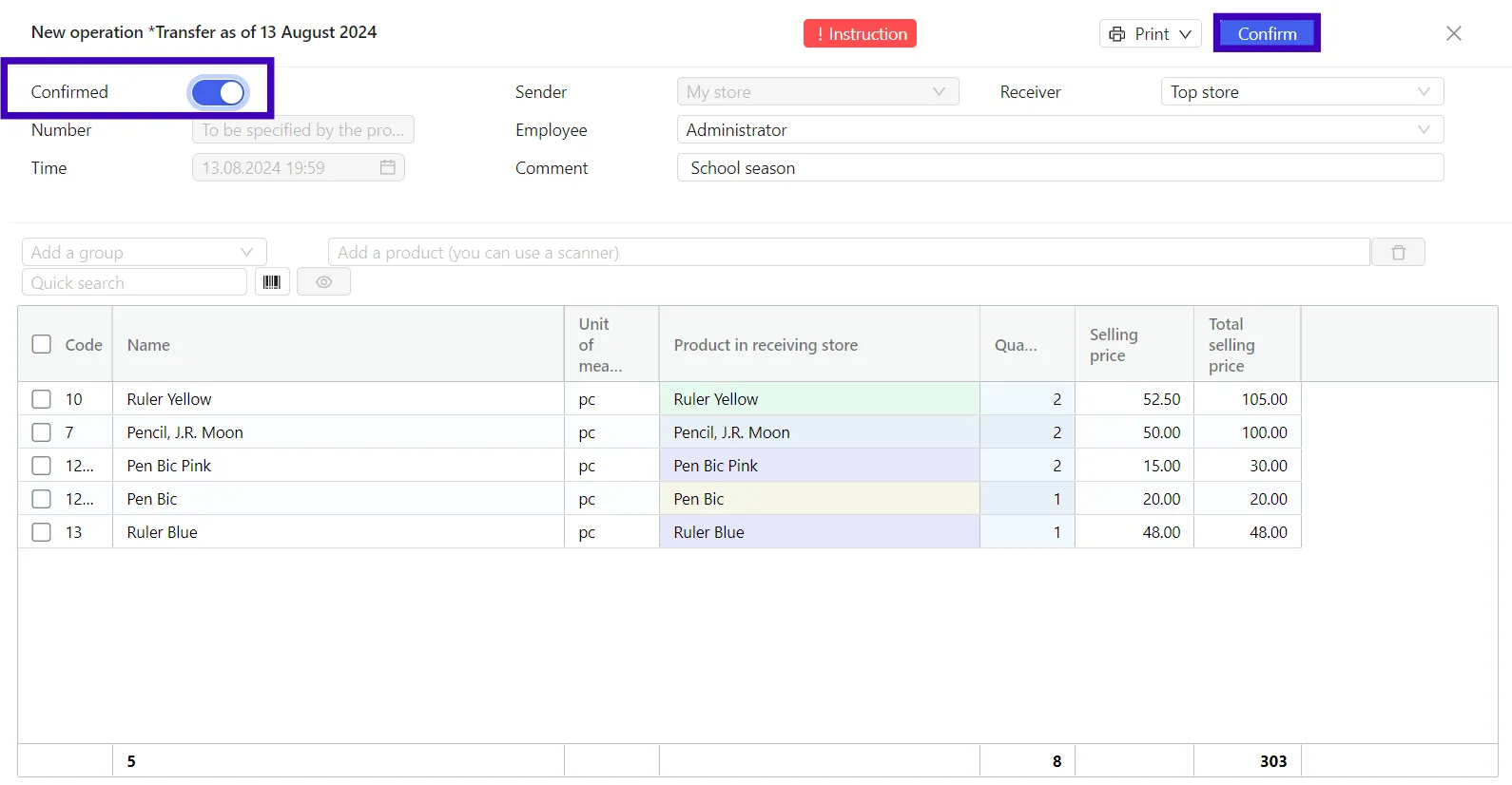
Task: Click selling price 15.00 cell
Action: click(x=1134, y=466)
